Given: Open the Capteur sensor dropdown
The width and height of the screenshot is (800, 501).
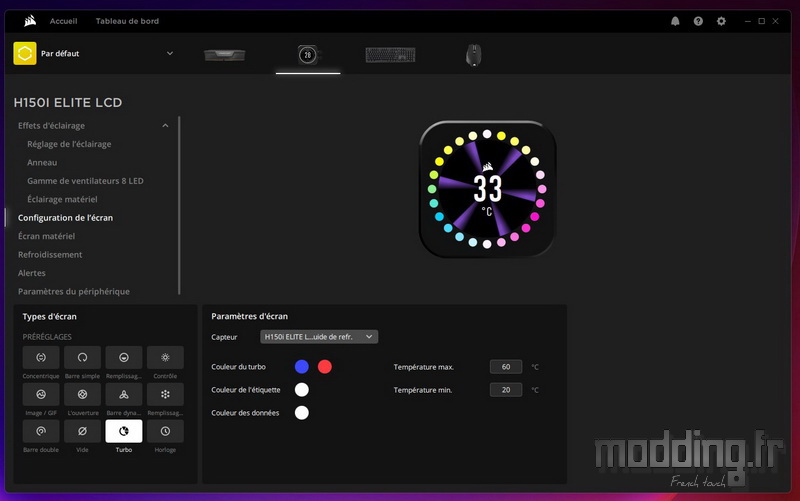Looking at the screenshot, I should pyautogui.click(x=319, y=337).
